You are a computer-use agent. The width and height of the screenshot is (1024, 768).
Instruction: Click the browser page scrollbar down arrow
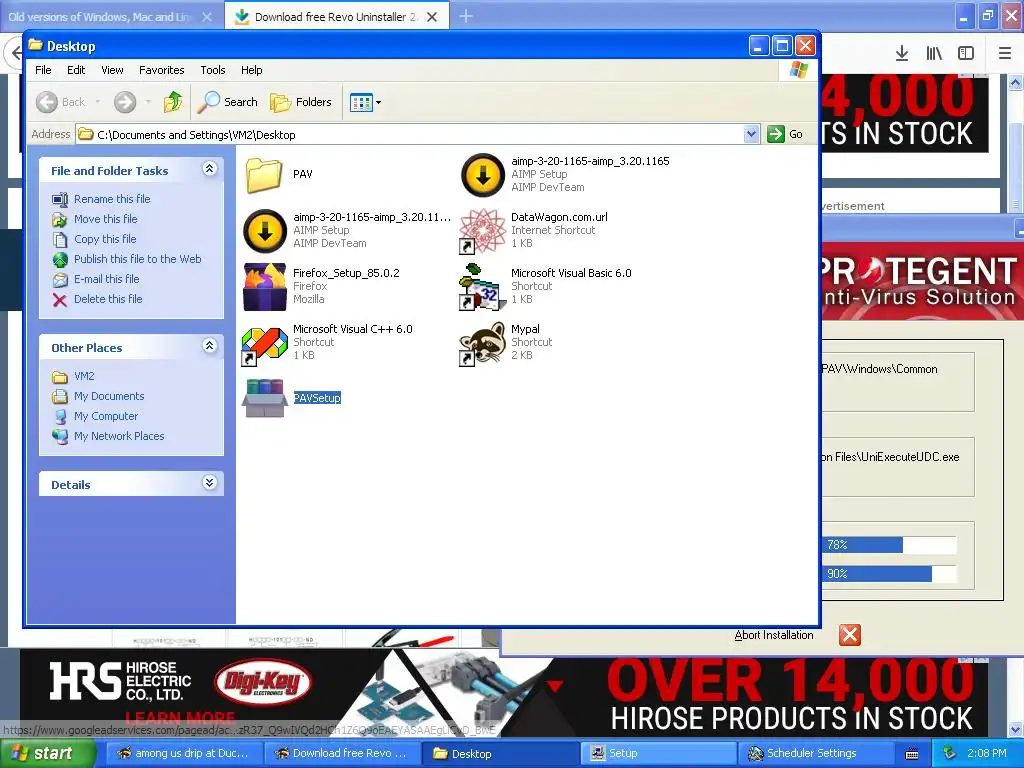[1016, 729]
